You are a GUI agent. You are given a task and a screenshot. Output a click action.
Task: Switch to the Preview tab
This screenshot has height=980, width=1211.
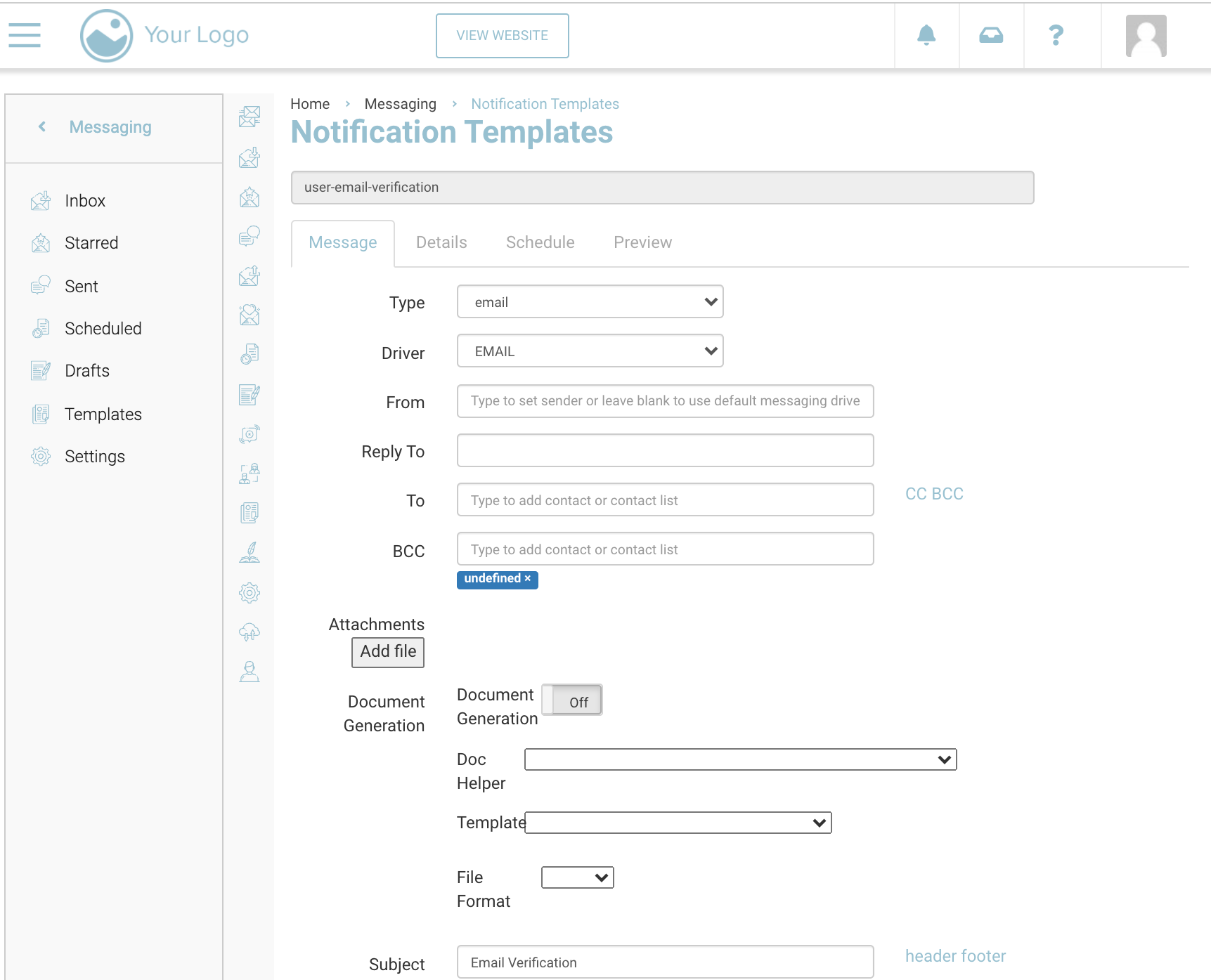[x=642, y=242]
